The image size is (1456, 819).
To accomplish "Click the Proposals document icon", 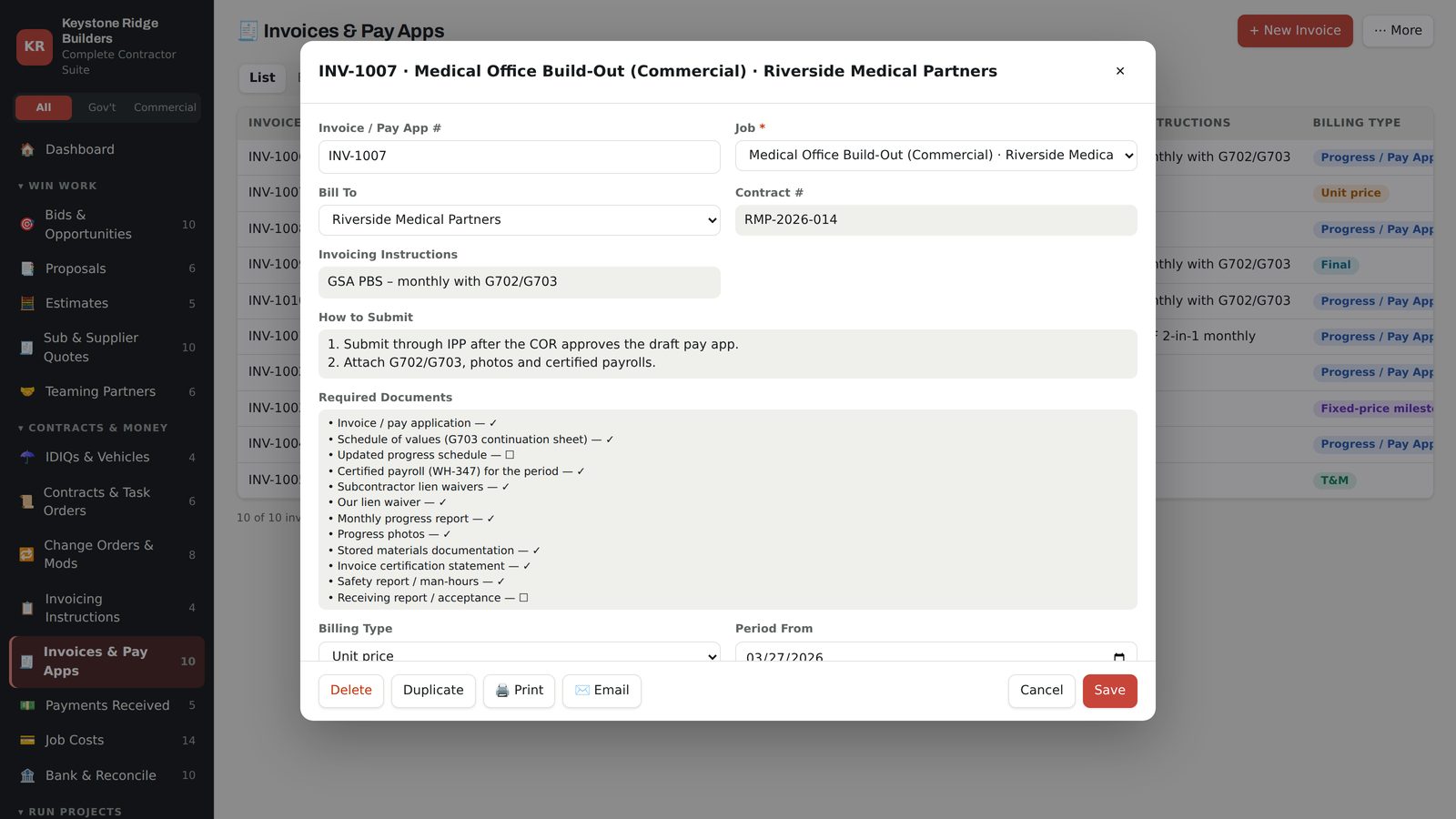I will click(27, 268).
